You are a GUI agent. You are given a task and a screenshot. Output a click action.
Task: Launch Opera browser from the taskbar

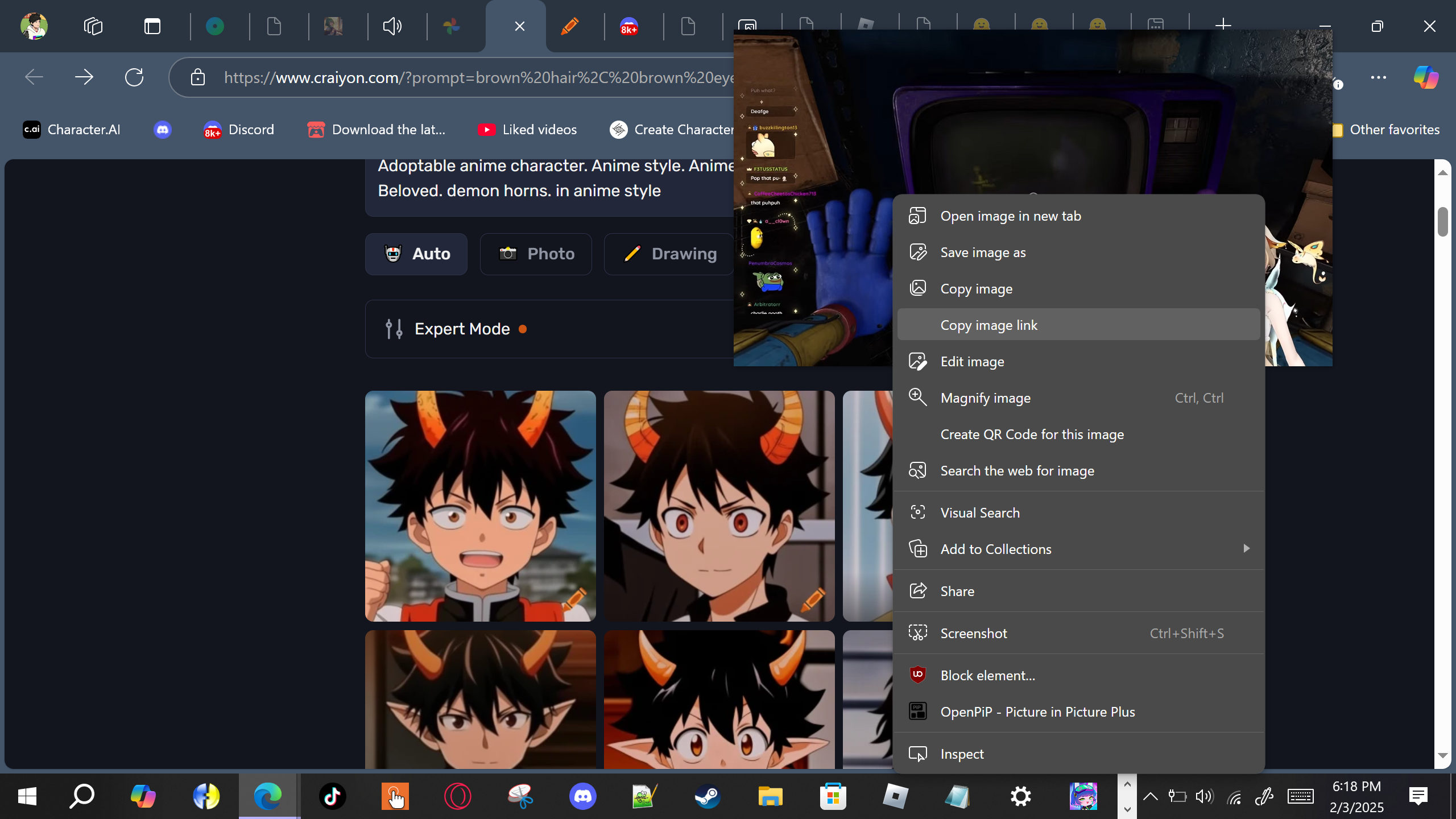coord(457,796)
